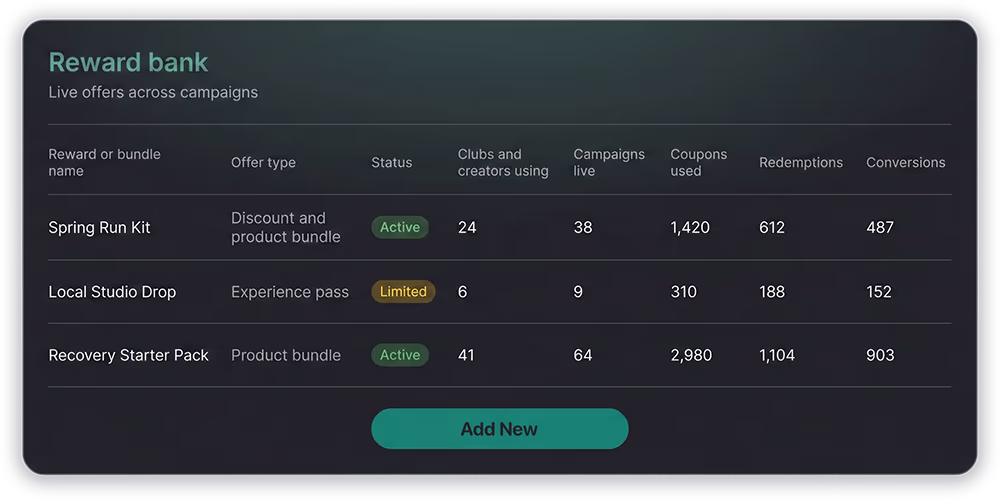Sort by Reward or bundle name column
This screenshot has height=500, width=1000.
tap(104, 162)
